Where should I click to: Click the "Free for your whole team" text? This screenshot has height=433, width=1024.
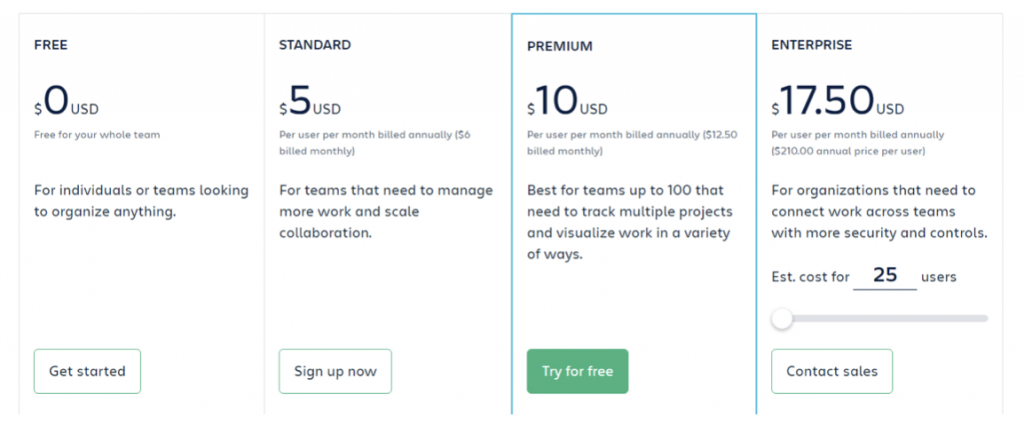click(x=97, y=135)
